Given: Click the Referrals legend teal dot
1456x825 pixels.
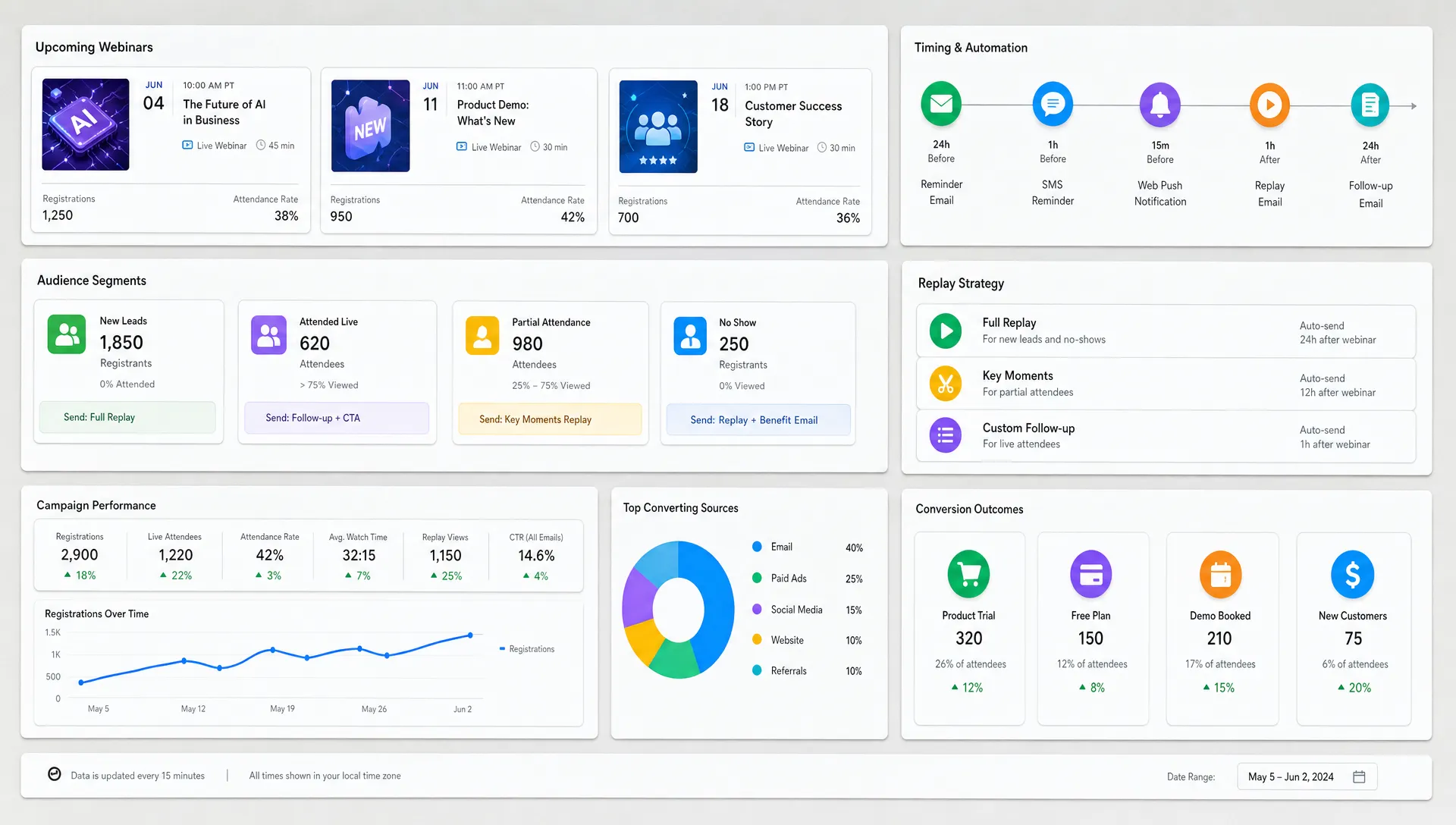Looking at the screenshot, I should click(757, 670).
